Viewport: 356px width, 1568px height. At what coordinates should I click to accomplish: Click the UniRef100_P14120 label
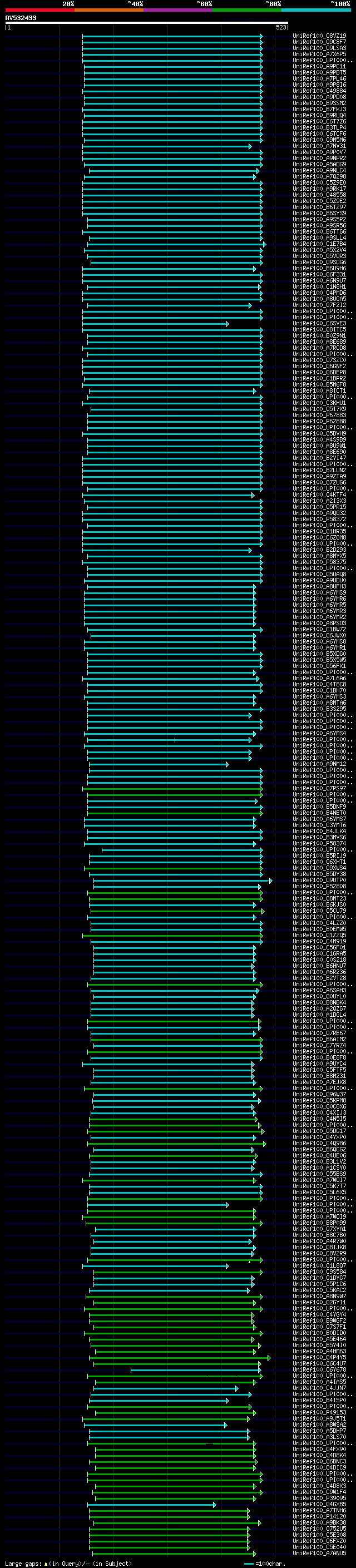(x=319, y=1516)
